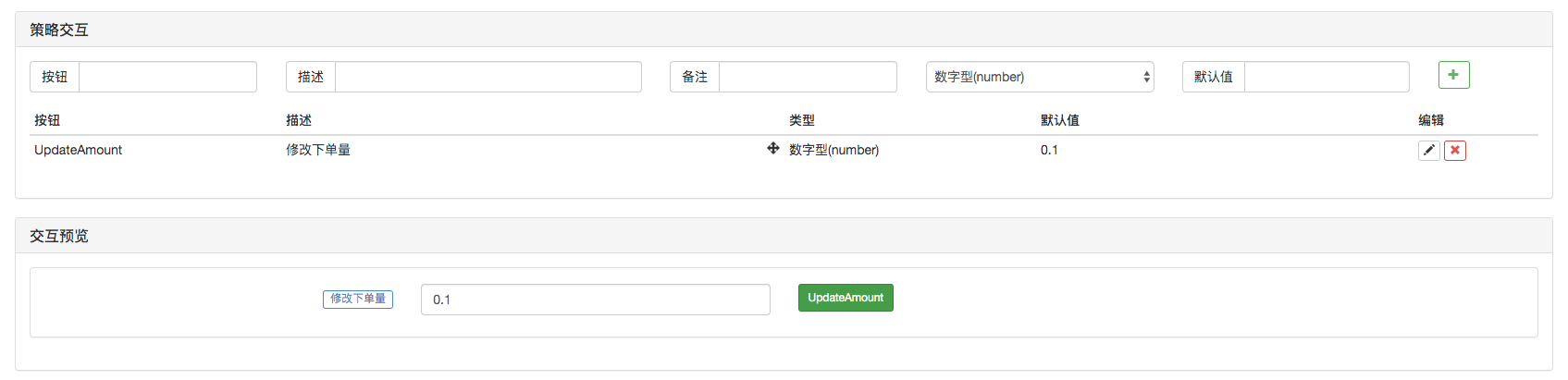Open the 数字型(number) type dropdown
1568x380 pixels.
(1039, 77)
